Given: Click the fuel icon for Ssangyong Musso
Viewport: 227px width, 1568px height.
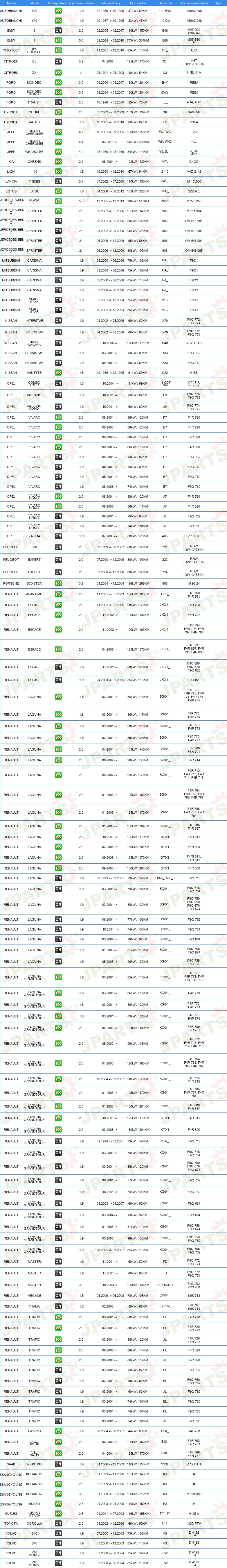Looking at the screenshot, I should pyautogui.click(x=58, y=1503).
